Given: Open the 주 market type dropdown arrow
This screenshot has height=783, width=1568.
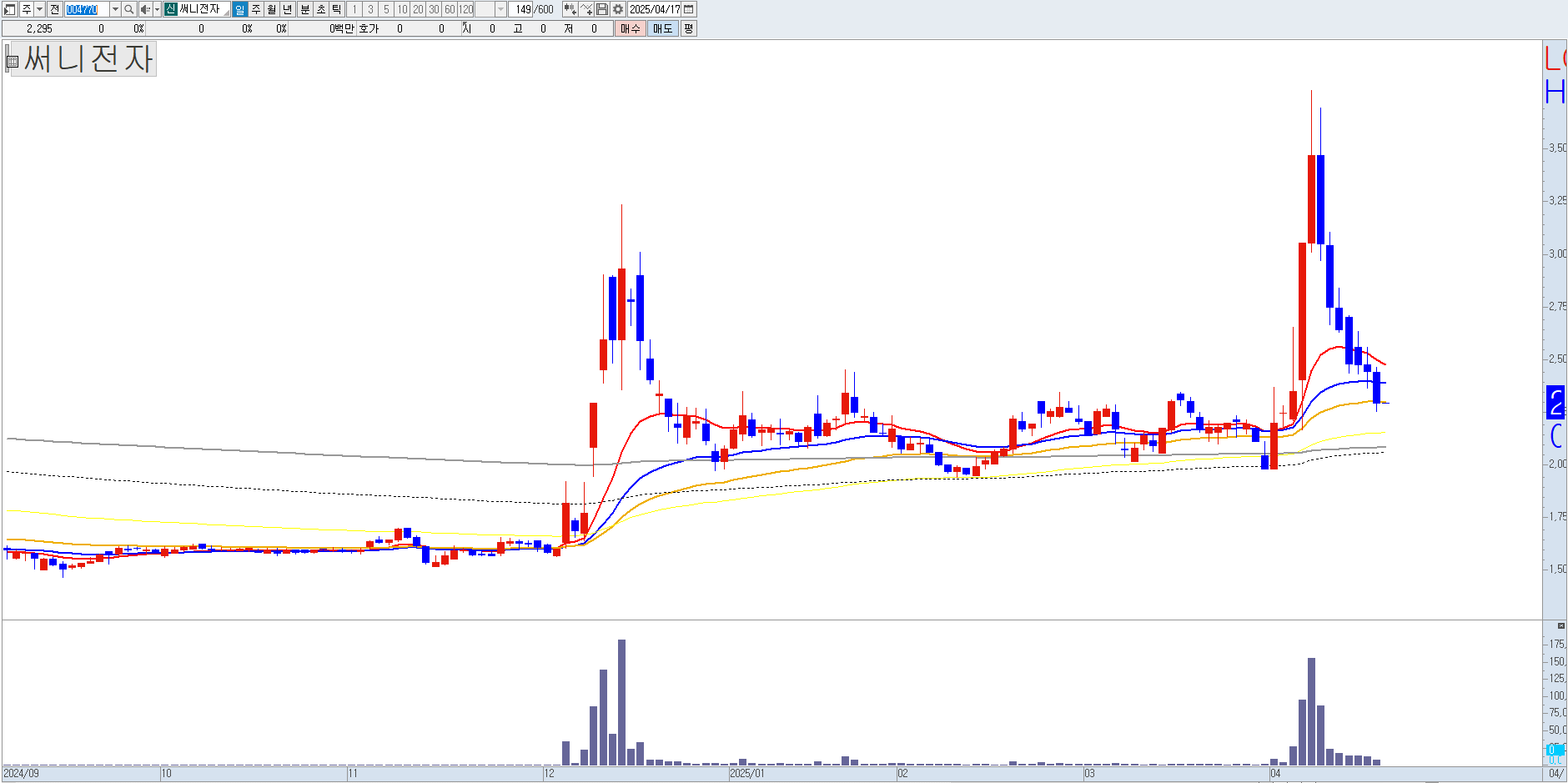Looking at the screenshot, I should (x=39, y=9).
